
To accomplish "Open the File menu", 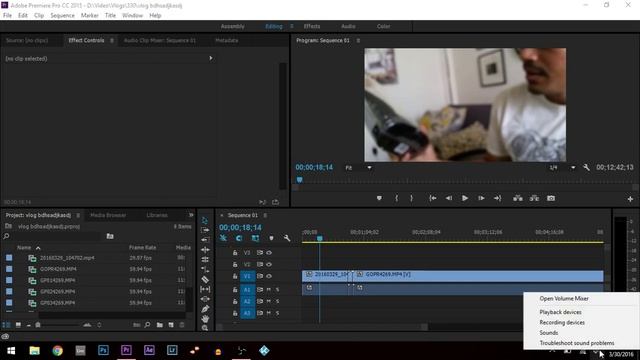I will (x=7, y=16).
